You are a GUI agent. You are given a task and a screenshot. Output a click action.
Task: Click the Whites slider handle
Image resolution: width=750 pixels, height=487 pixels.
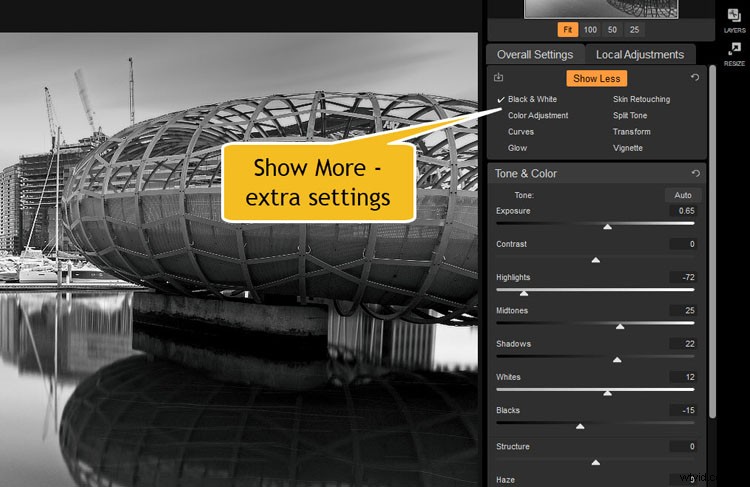pyautogui.click(x=607, y=393)
